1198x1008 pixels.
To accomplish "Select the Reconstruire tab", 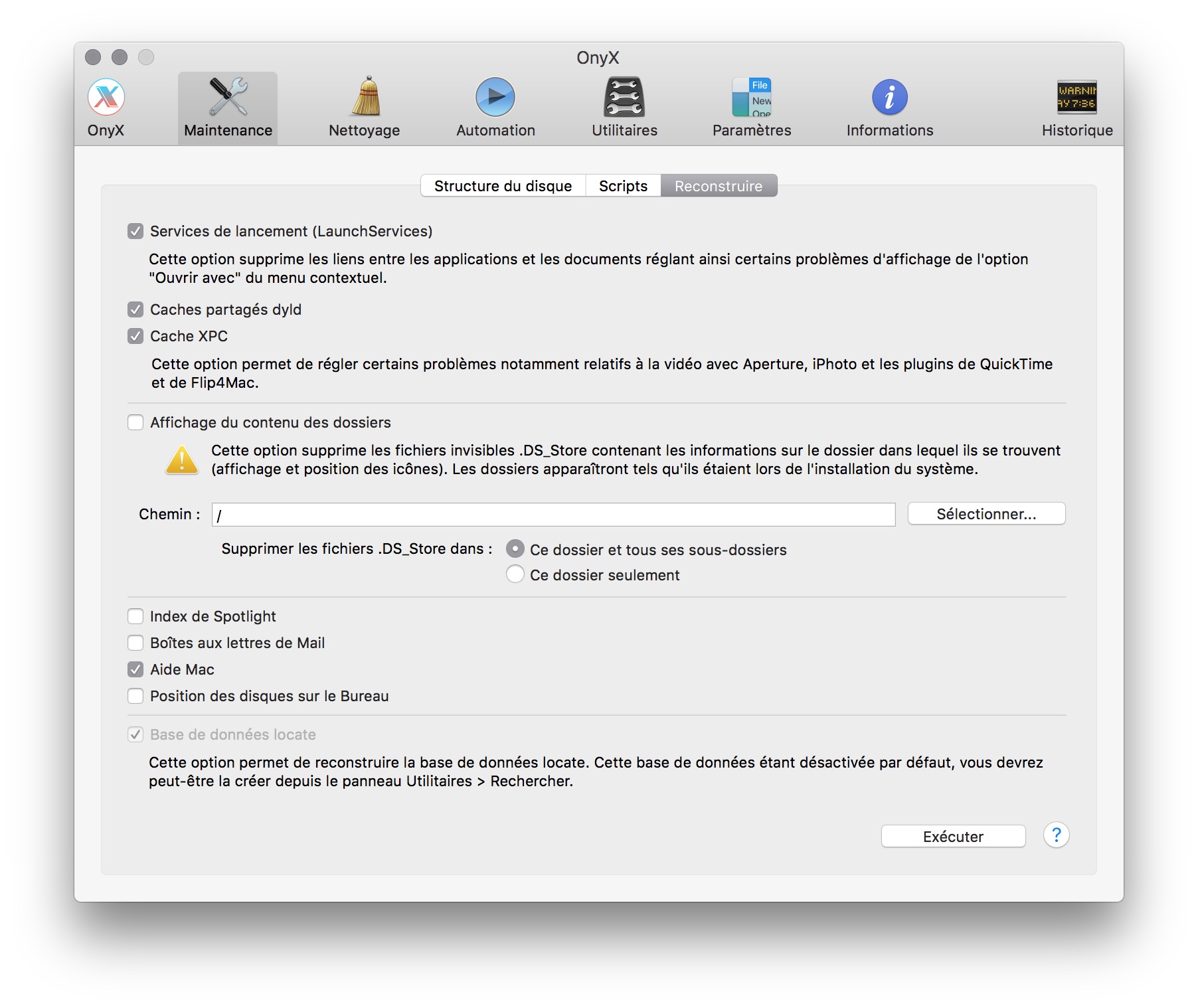I will (x=719, y=186).
